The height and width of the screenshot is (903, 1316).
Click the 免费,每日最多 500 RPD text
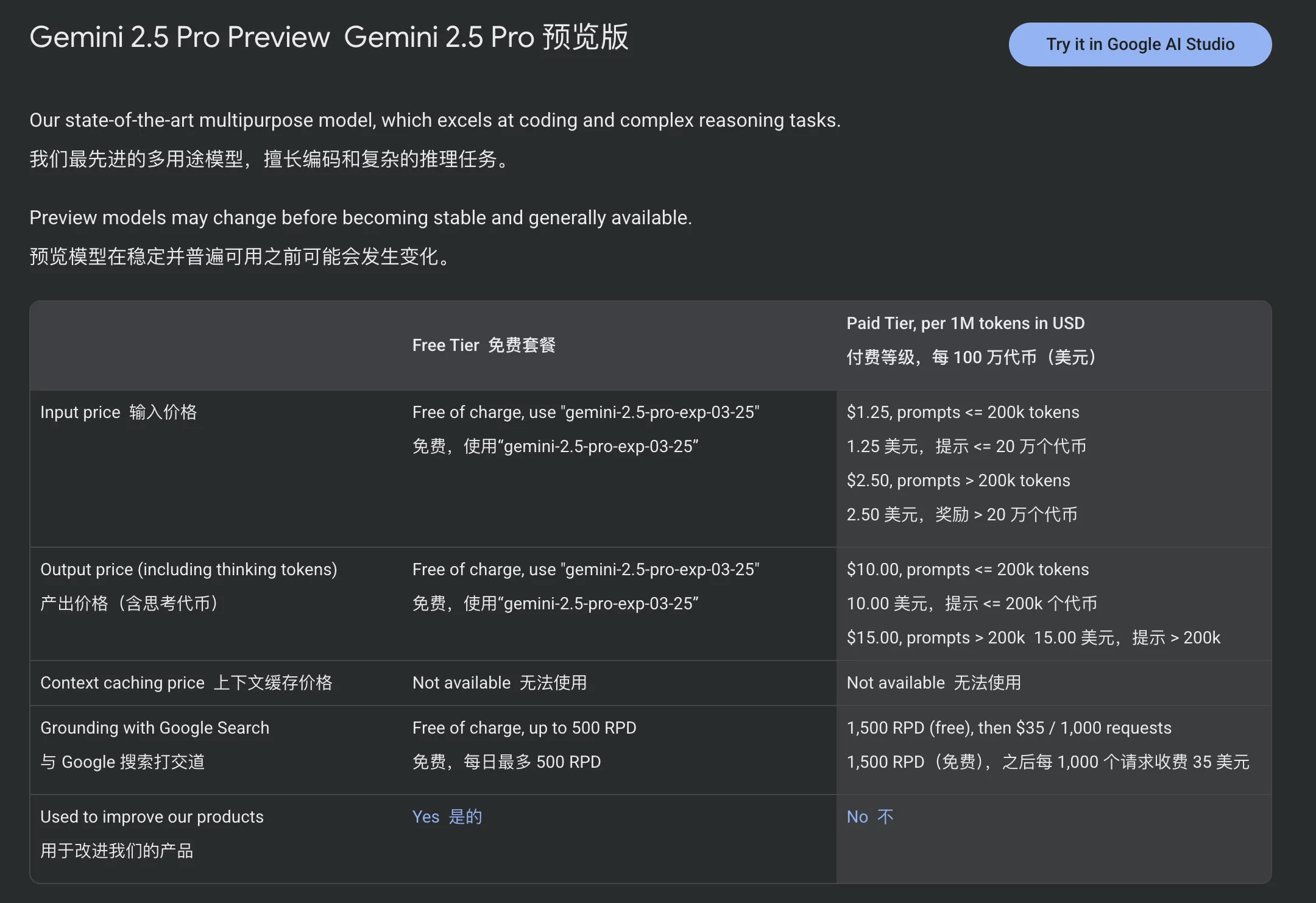point(506,762)
